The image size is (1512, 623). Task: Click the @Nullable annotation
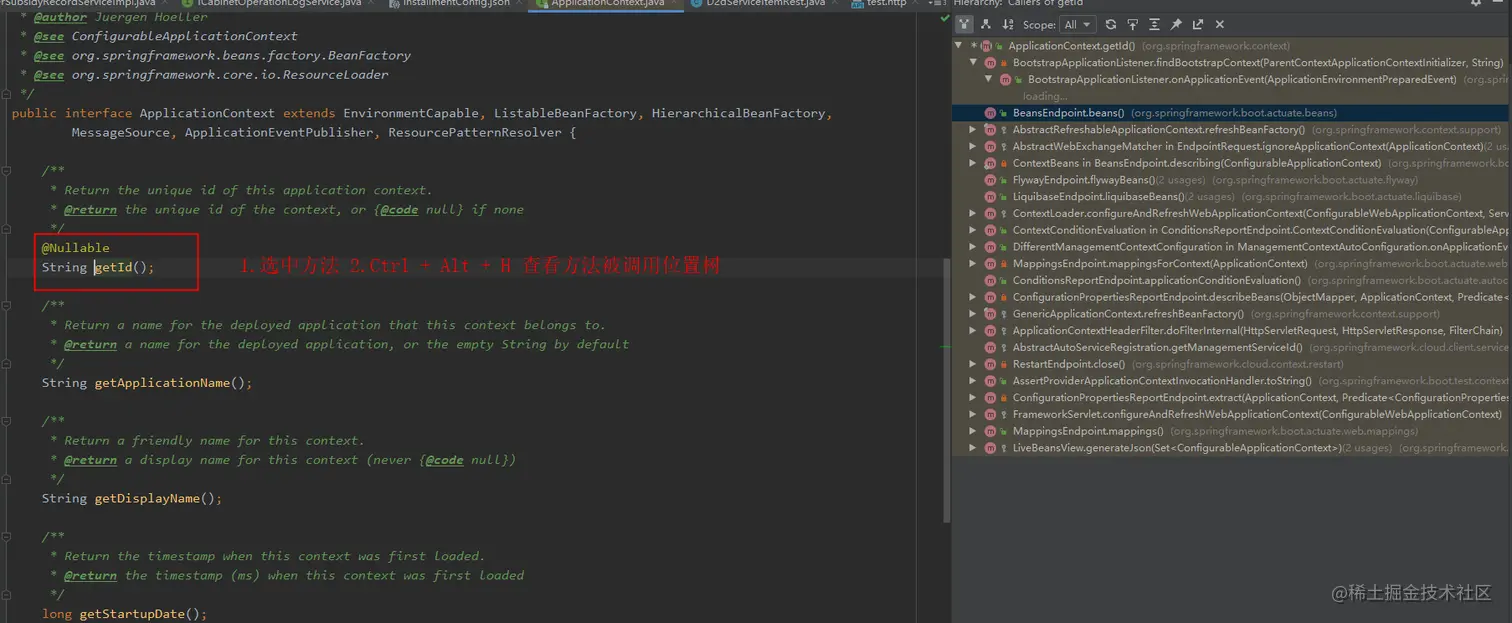pos(76,248)
